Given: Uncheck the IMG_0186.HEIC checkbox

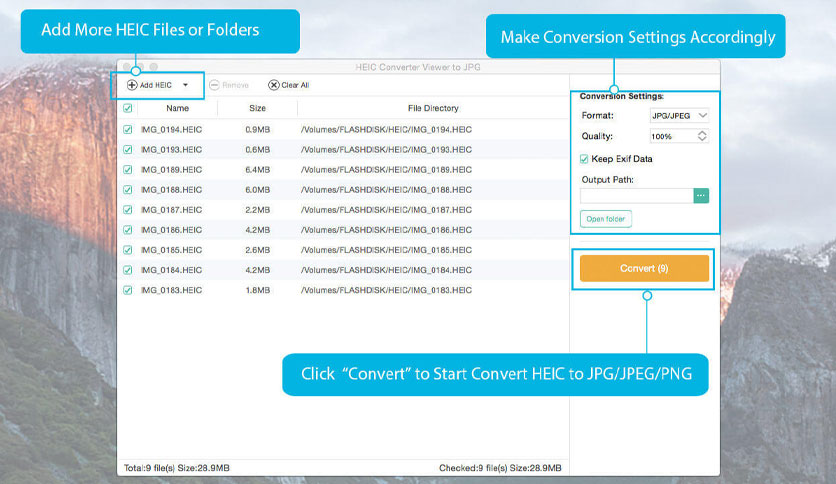Looking at the screenshot, I should 128,230.
